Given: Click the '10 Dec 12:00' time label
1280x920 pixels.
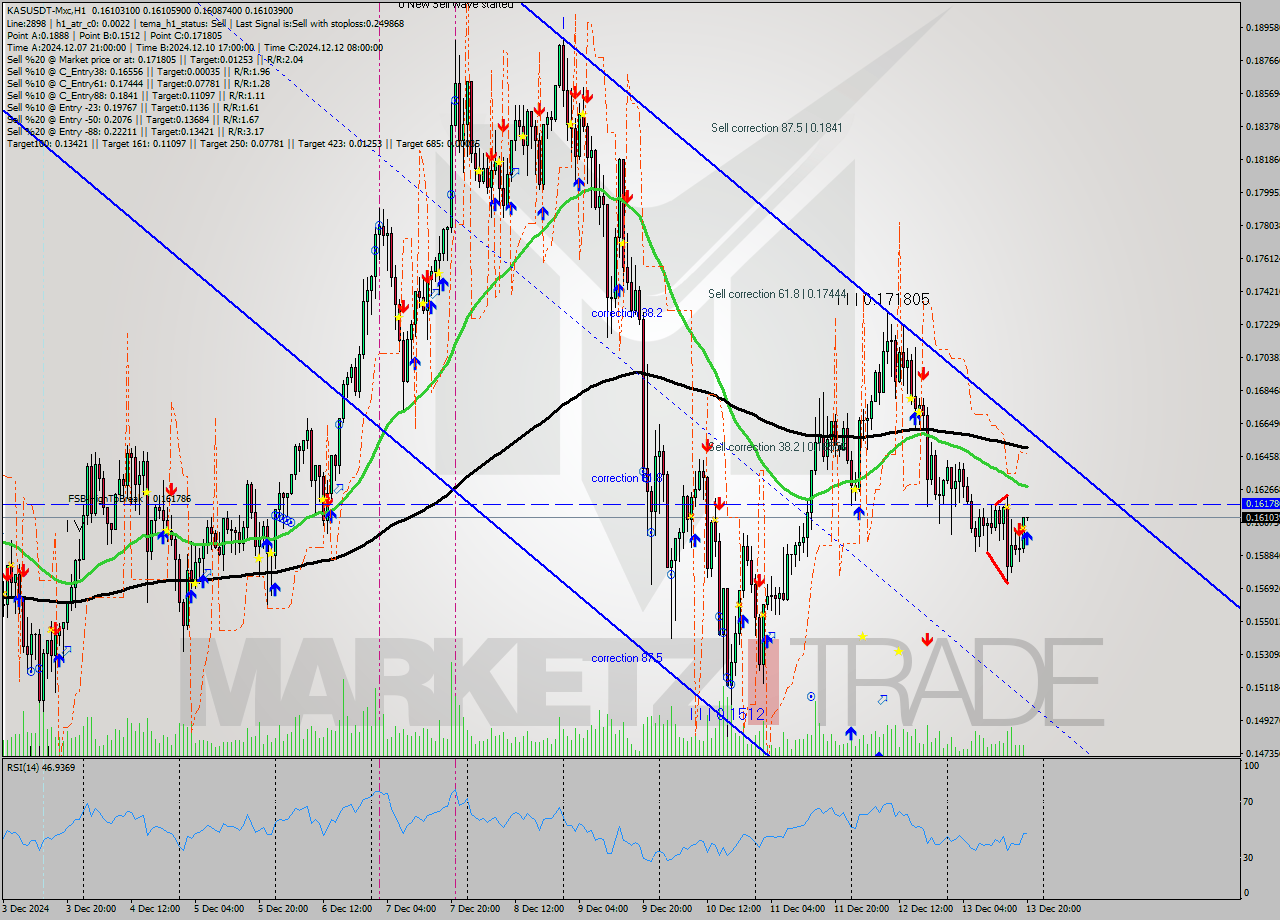Looking at the screenshot, I should click(x=733, y=908).
